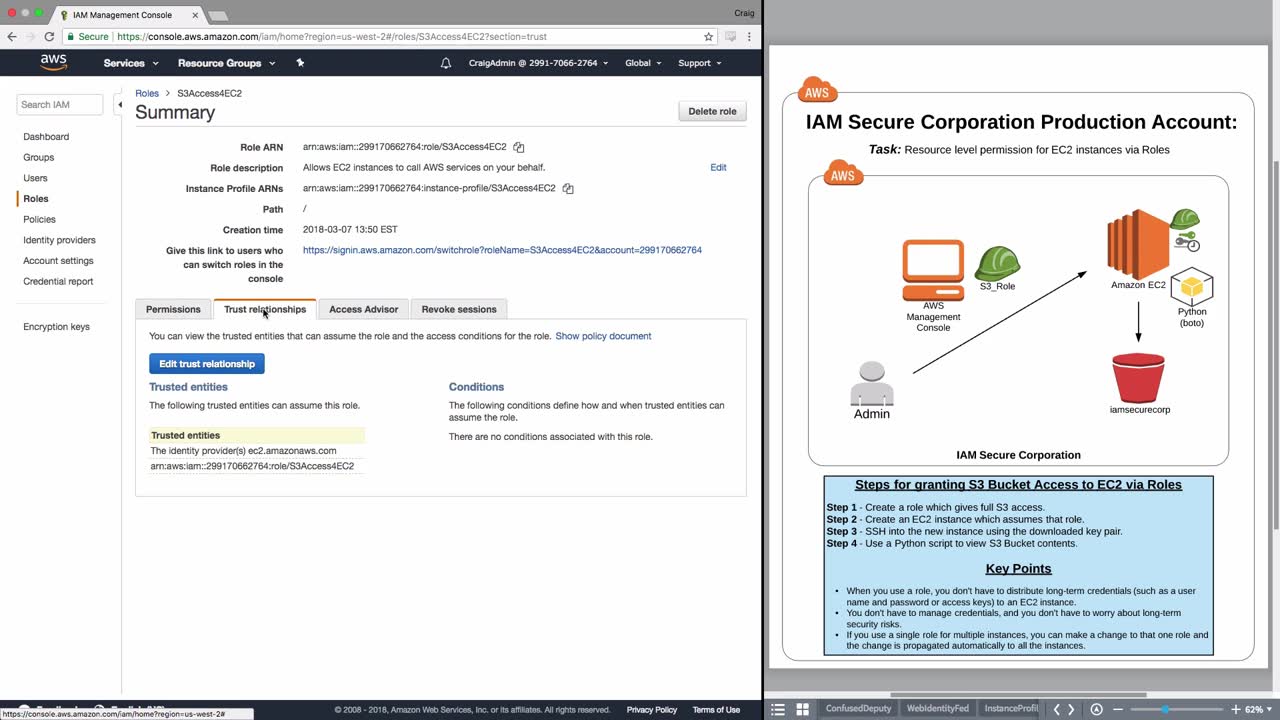This screenshot has width=1280, height=720.
Task: Click the Delete role button
Action: [712, 111]
